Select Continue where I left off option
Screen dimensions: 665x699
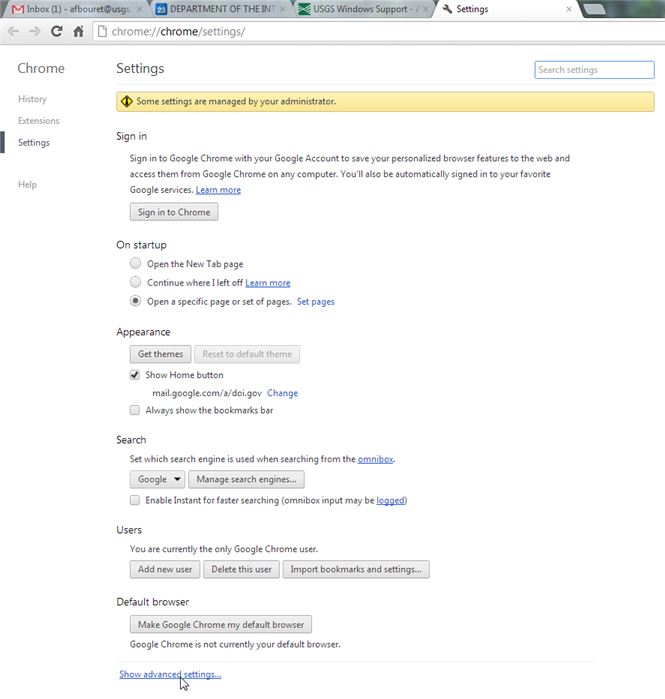tap(135, 282)
